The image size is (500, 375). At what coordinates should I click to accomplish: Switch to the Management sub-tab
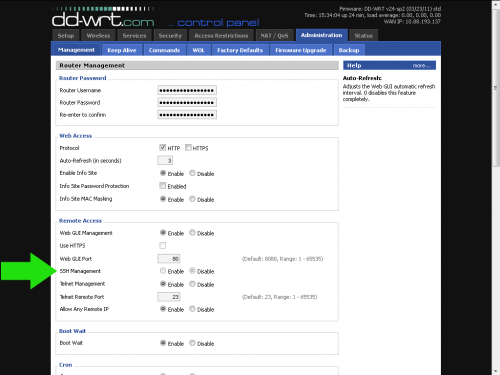tap(76, 50)
